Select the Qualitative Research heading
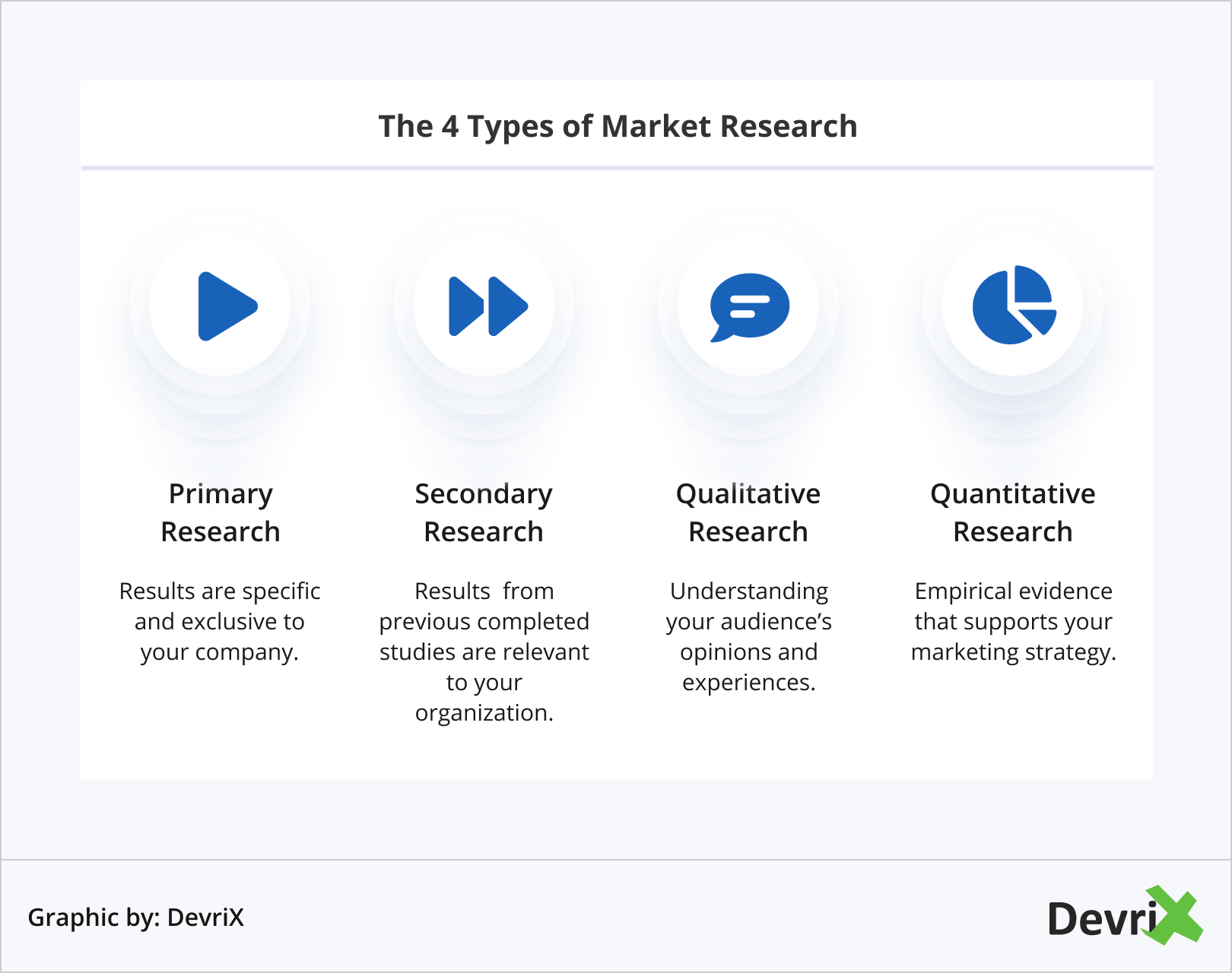The image size is (1232, 973). click(x=748, y=512)
